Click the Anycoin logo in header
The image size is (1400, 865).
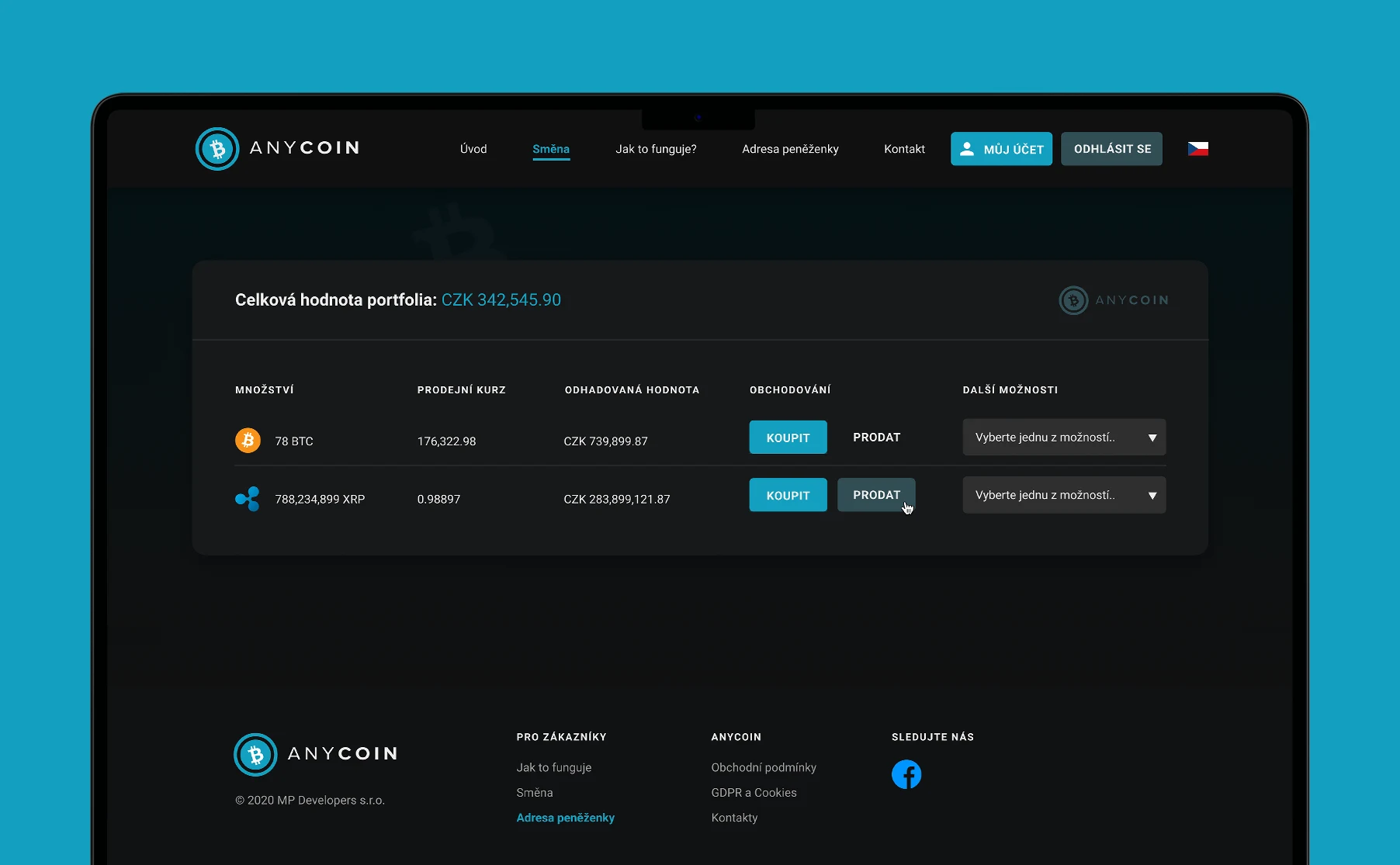click(278, 148)
